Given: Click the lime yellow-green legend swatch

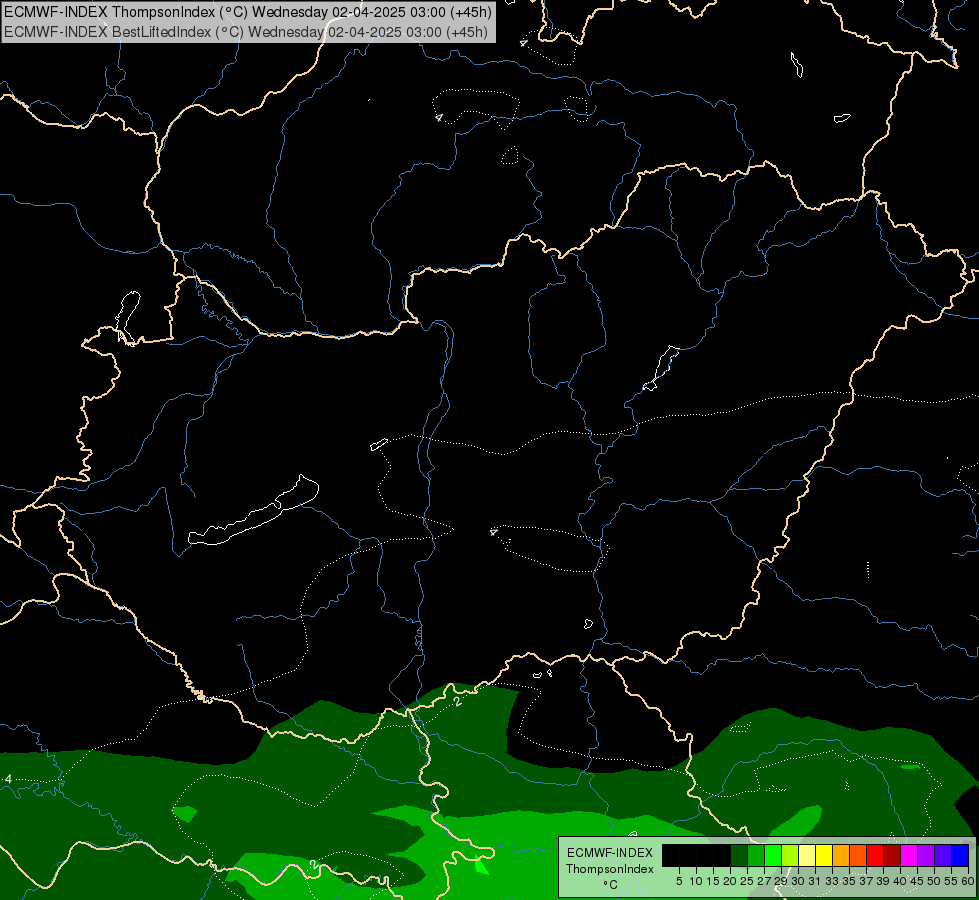Looking at the screenshot, I should 790,855.
